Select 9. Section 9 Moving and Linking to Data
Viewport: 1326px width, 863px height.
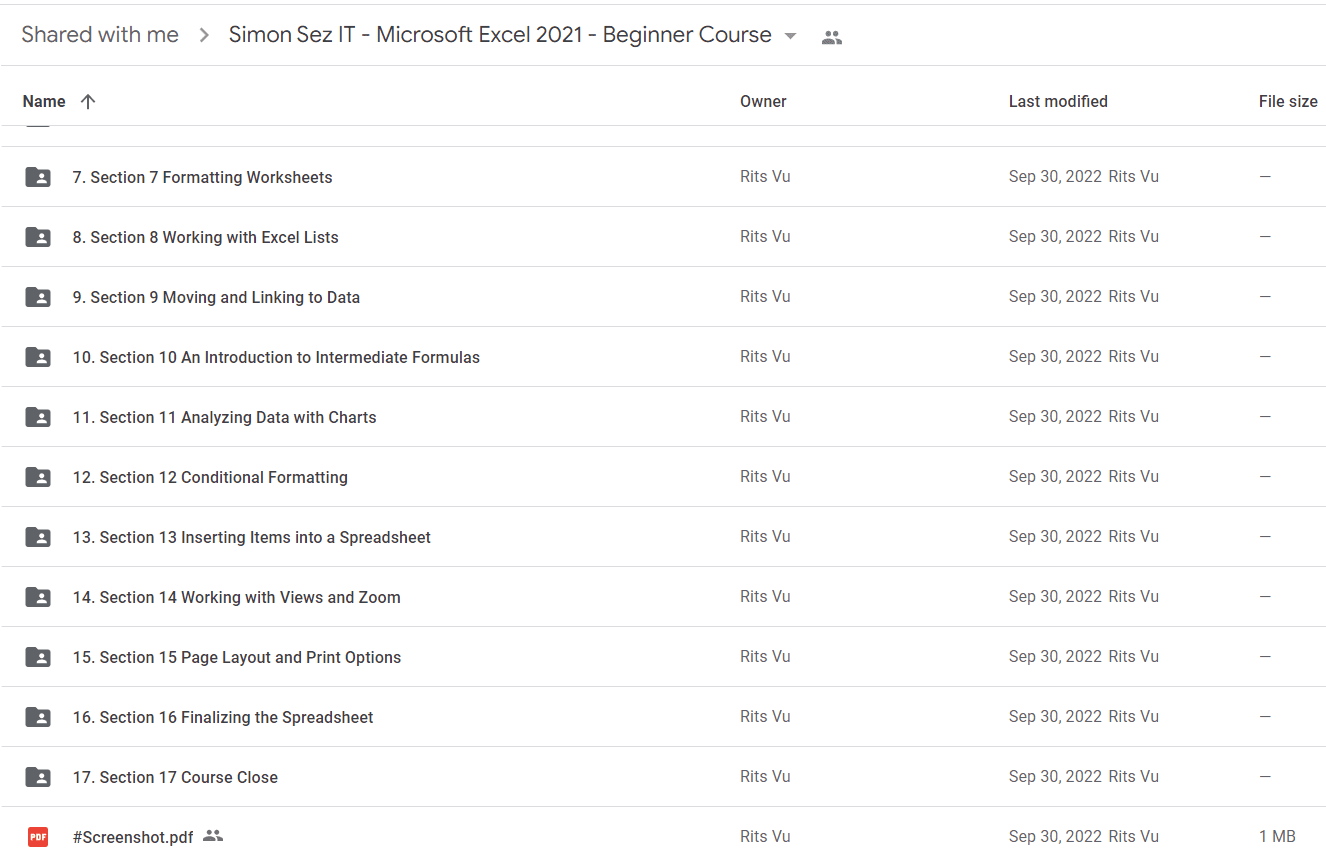coord(216,297)
